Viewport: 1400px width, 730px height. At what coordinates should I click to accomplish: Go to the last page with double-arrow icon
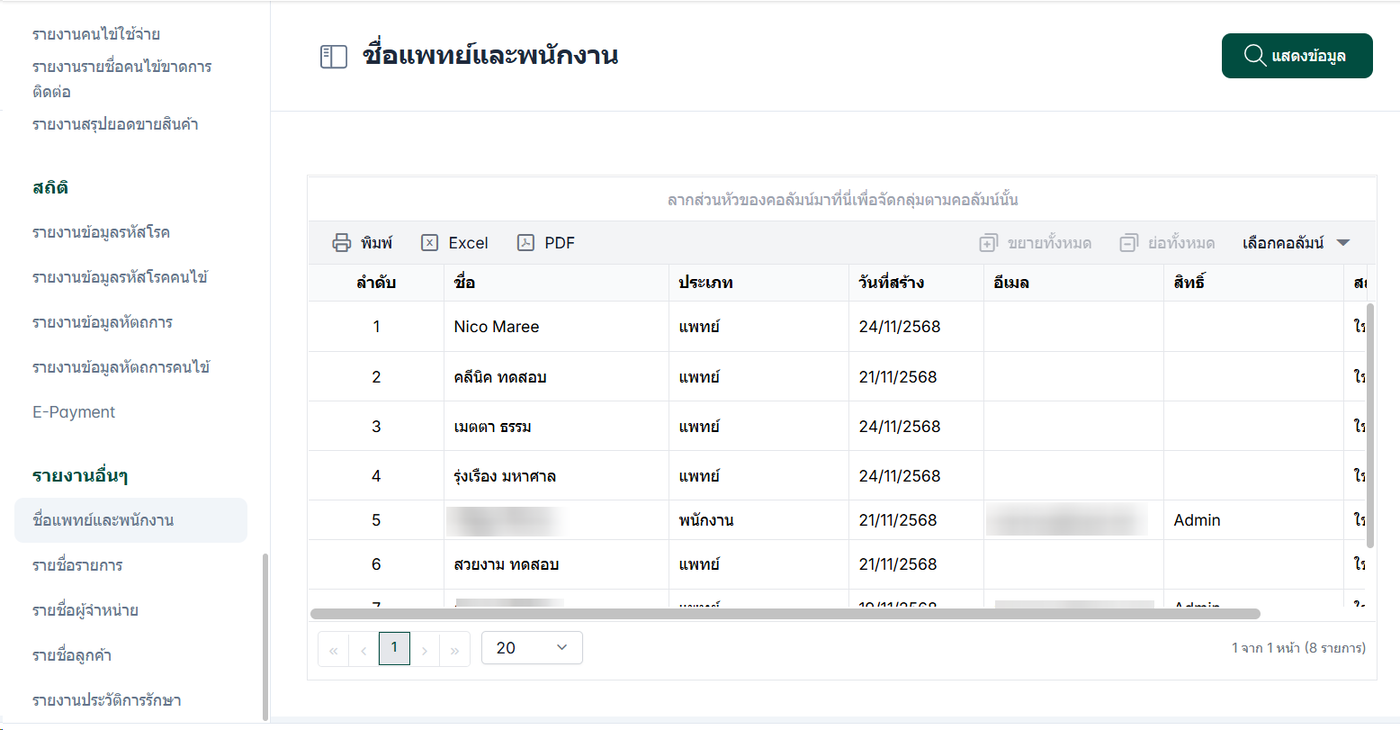454,649
